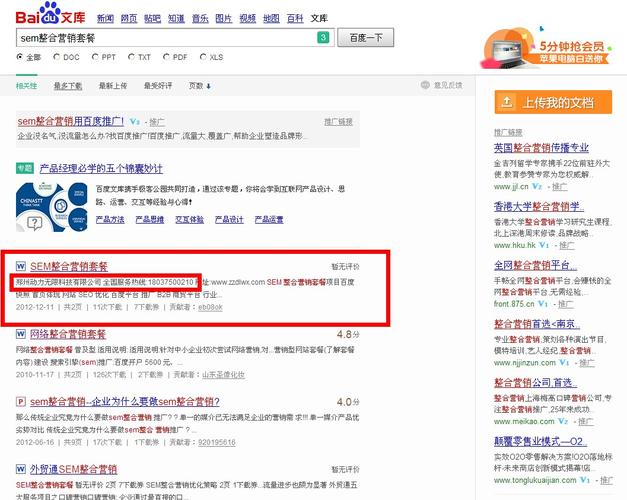The image size is (627, 500).
Task: Click the PDF icon beside sem整合营销 result
Action: coord(22,402)
